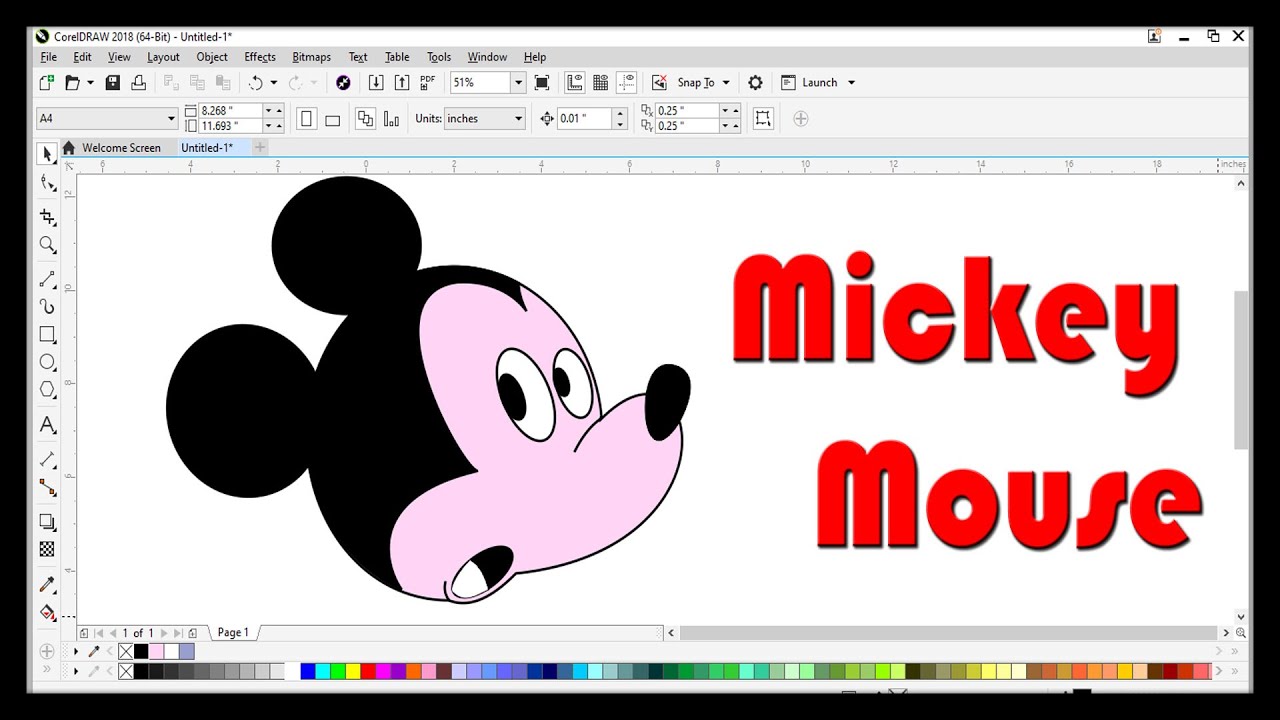Click the nudge distance 0.01 field
Viewport: 1280px width, 720px height.
(x=584, y=118)
